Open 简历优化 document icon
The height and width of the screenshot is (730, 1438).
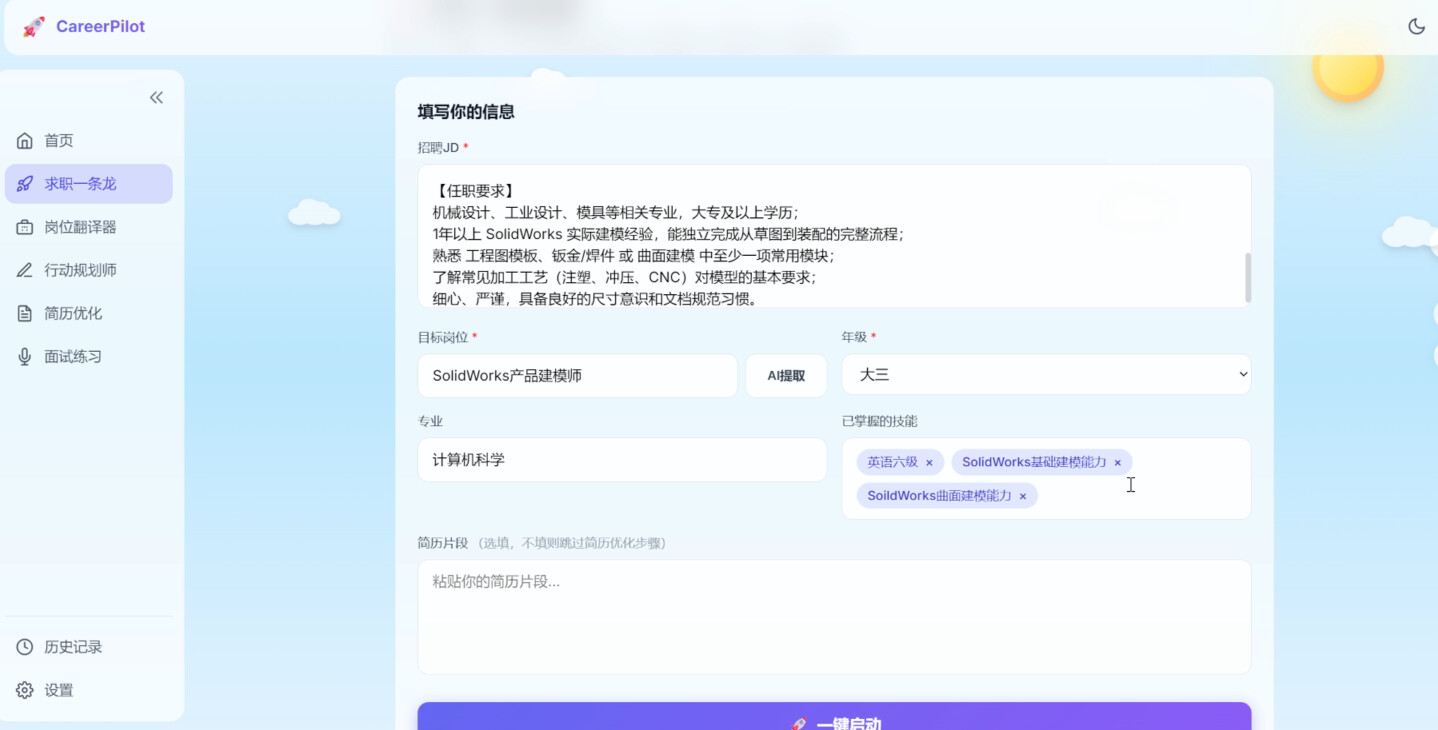(25, 313)
